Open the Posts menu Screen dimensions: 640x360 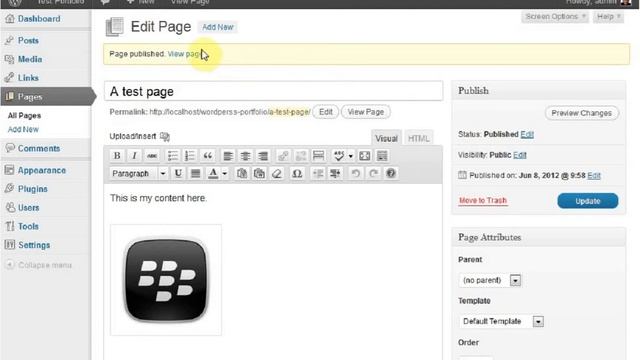point(28,40)
